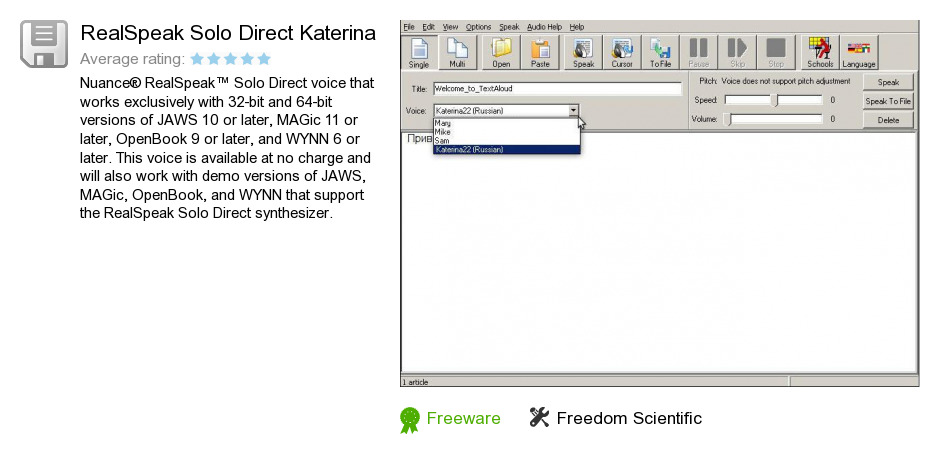Screen dimensions: 940x464
Task: Select Katerina22 (Russian) in the voice list
Action: [x=507, y=149]
